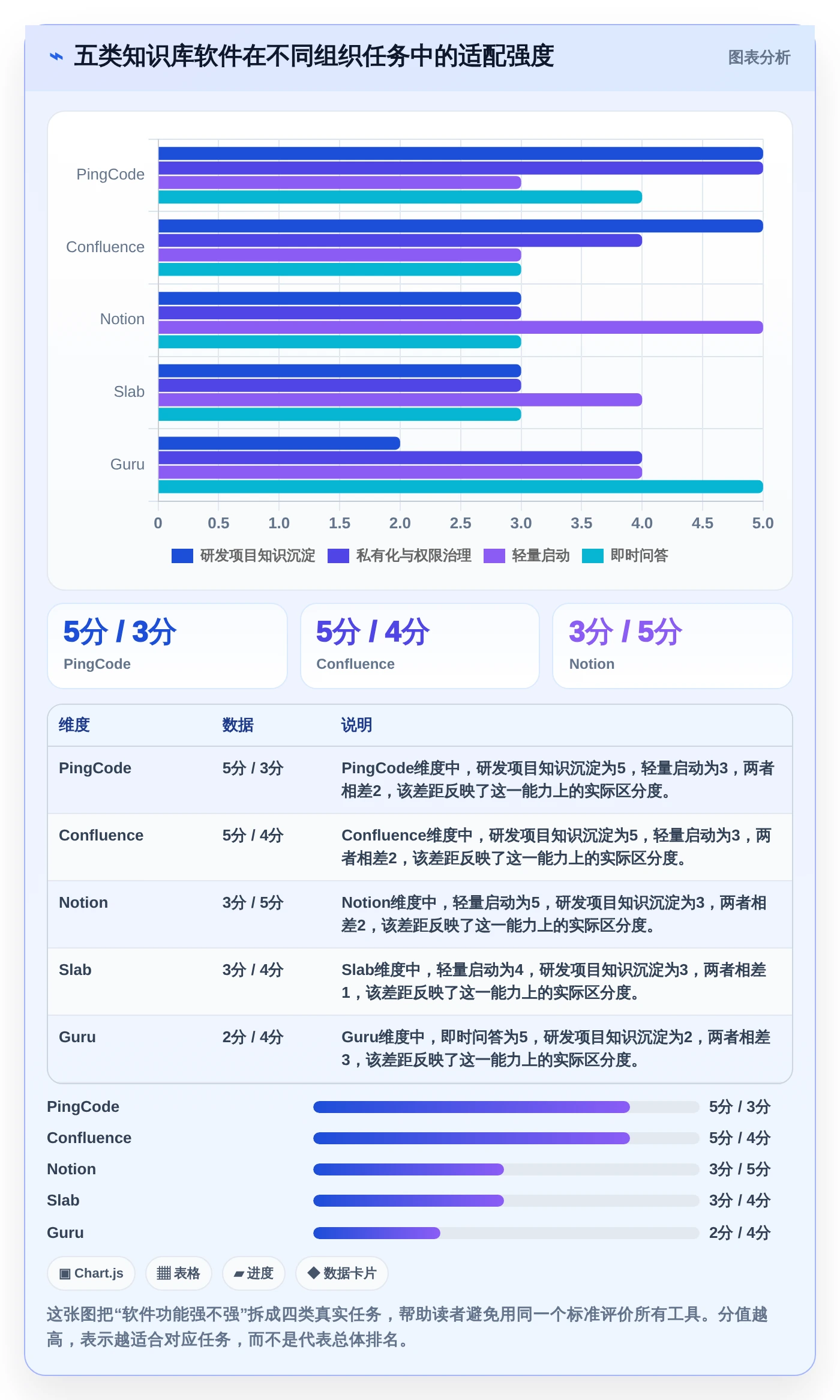Open the PingCode 5分 / 3分 data card
This screenshot has width=840, height=1400.
coord(167,646)
